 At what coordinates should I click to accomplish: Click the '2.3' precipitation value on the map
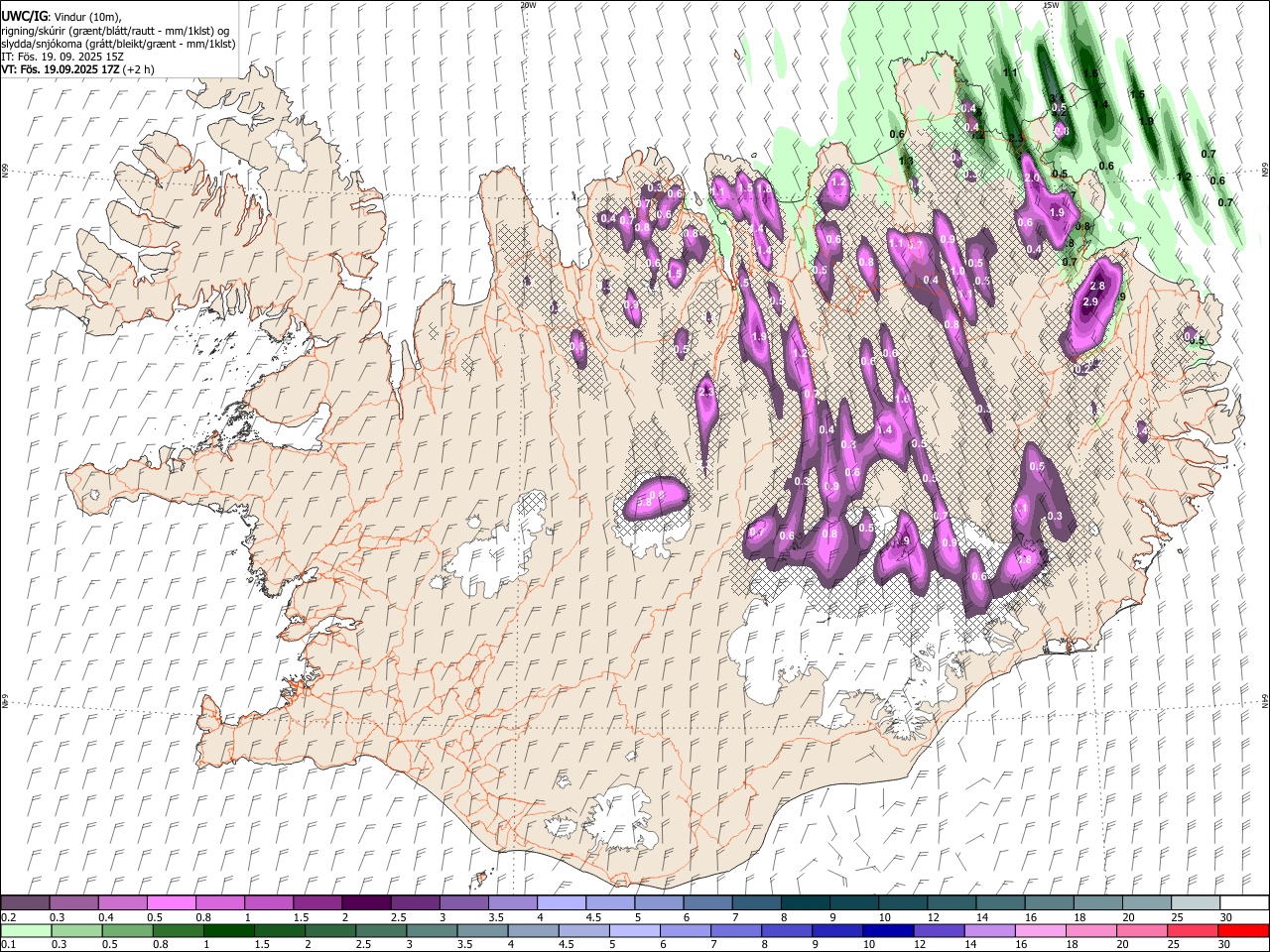tap(707, 393)
